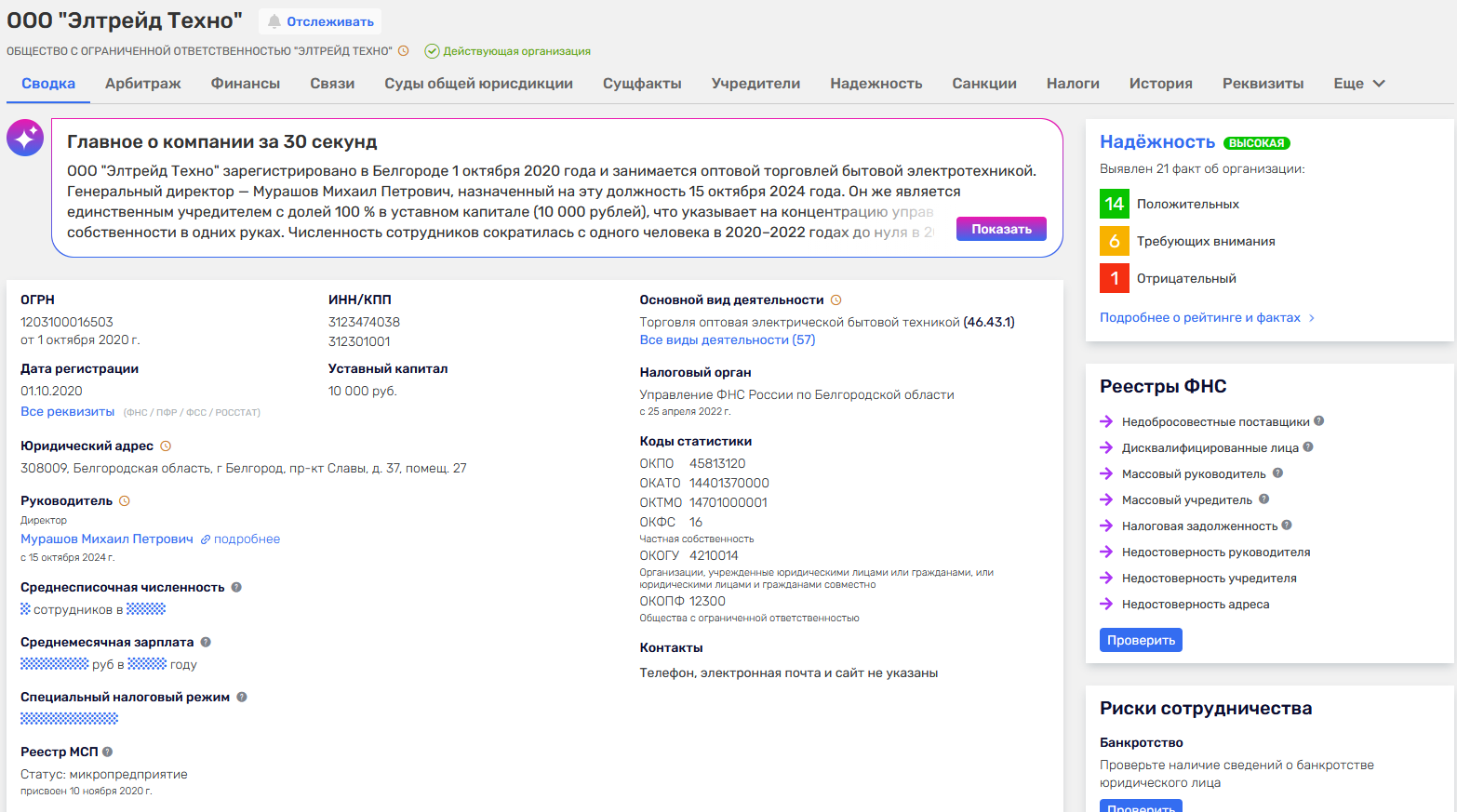Click the help icon next to Среднесписочная численность
Viewport: 1457px width, 812px height.
pos(236,587)
